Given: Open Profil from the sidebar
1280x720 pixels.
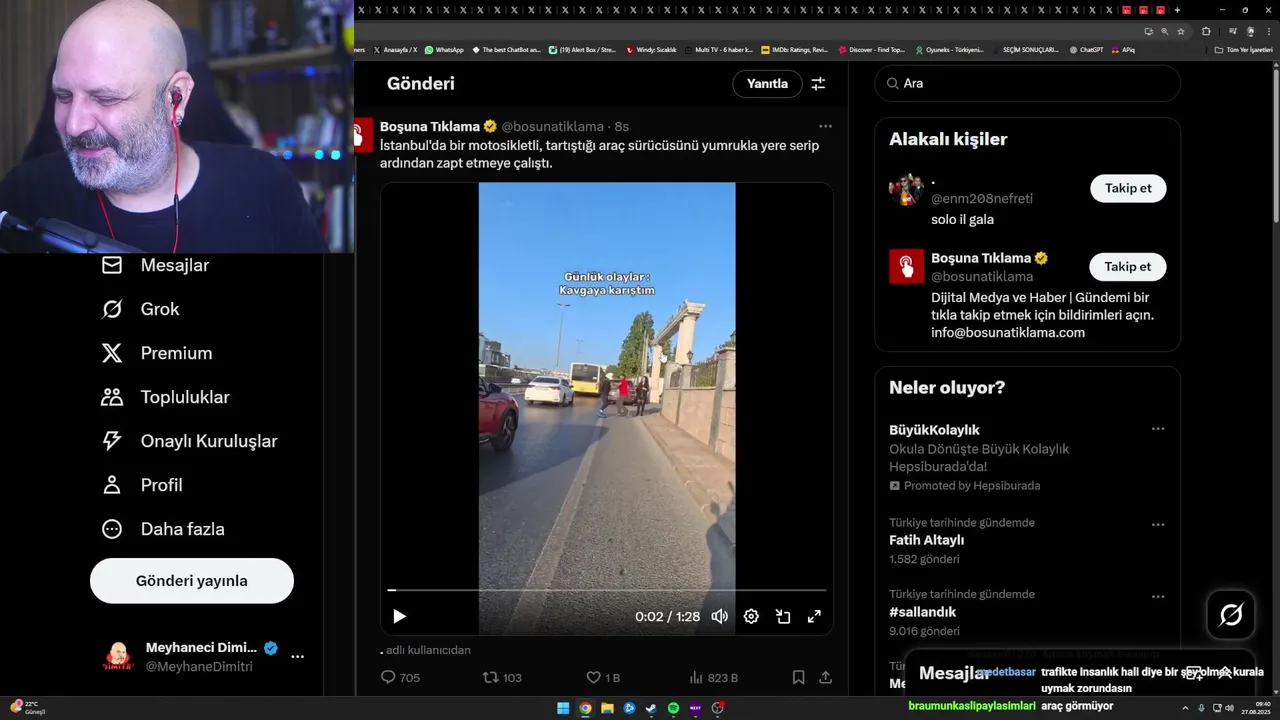Looking at the screenshot, I should 141,485.
